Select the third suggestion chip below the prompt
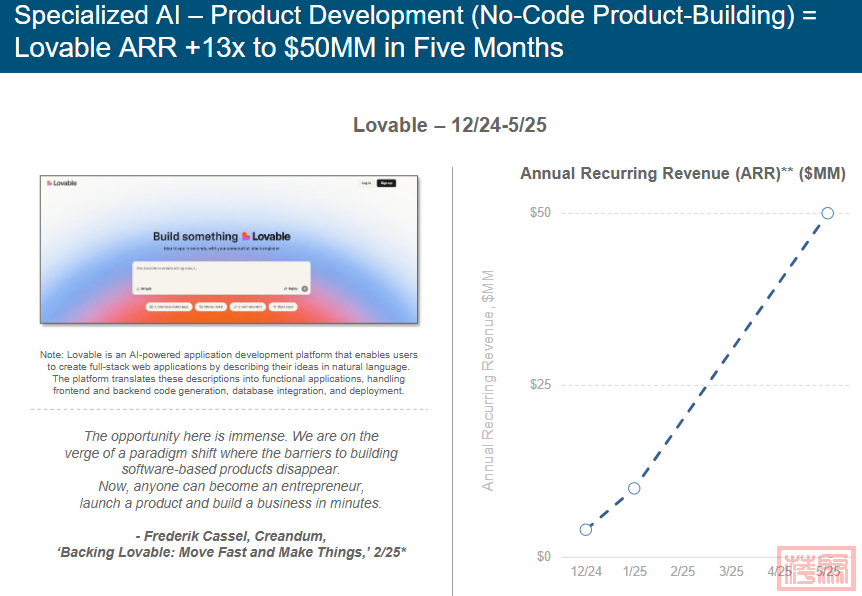Screen dimensions: 862x596 click(247, 307)
